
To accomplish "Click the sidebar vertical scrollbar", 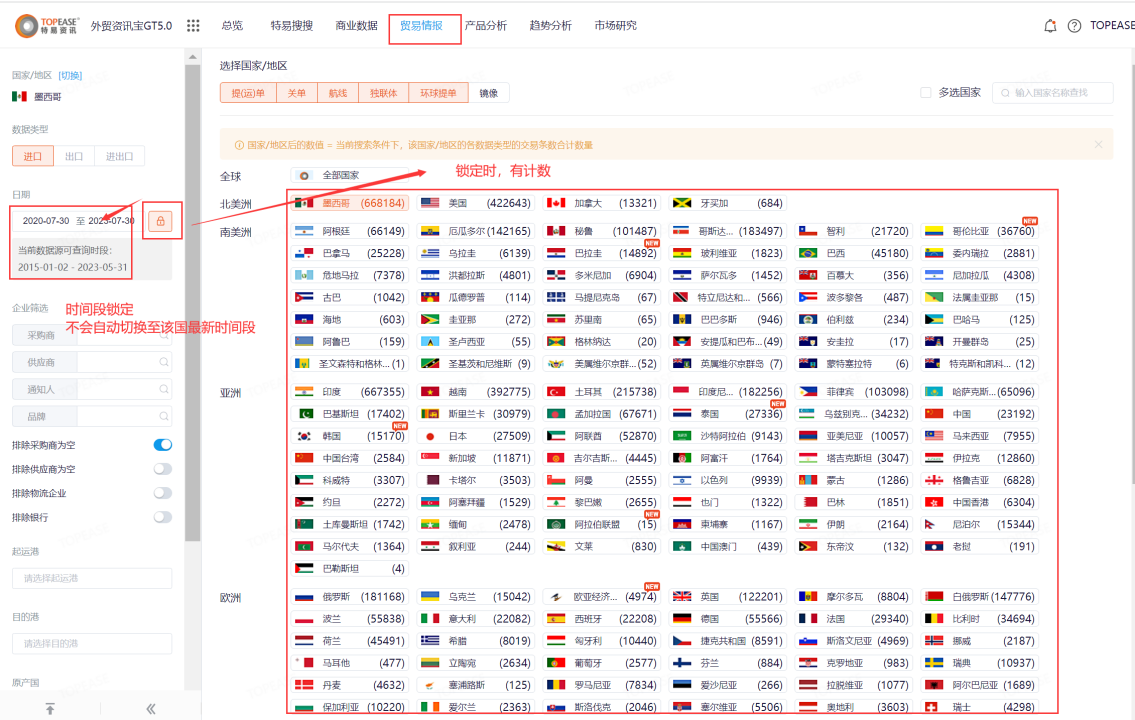I will [192, 304].
